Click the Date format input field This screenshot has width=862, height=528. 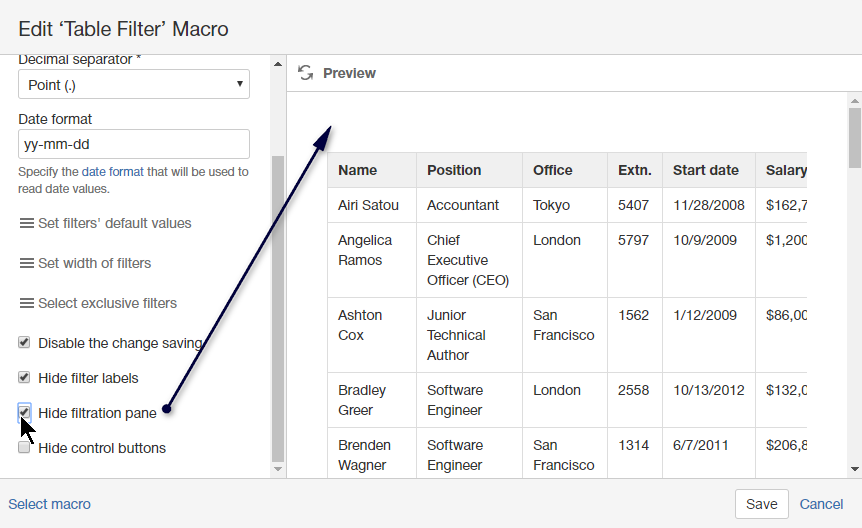click(x=134, y=144)
